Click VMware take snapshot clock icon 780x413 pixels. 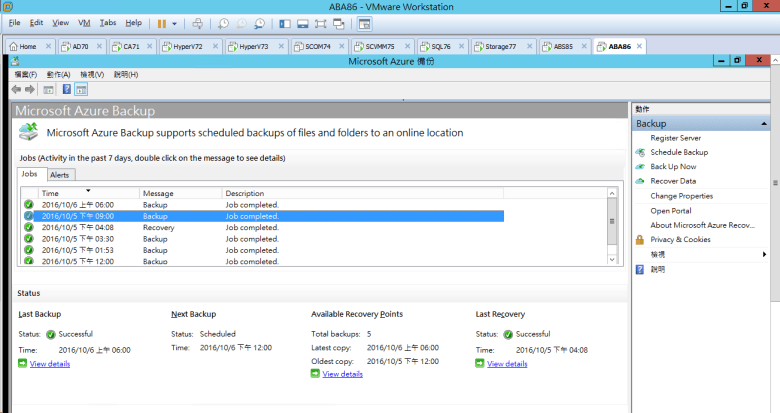223,23
